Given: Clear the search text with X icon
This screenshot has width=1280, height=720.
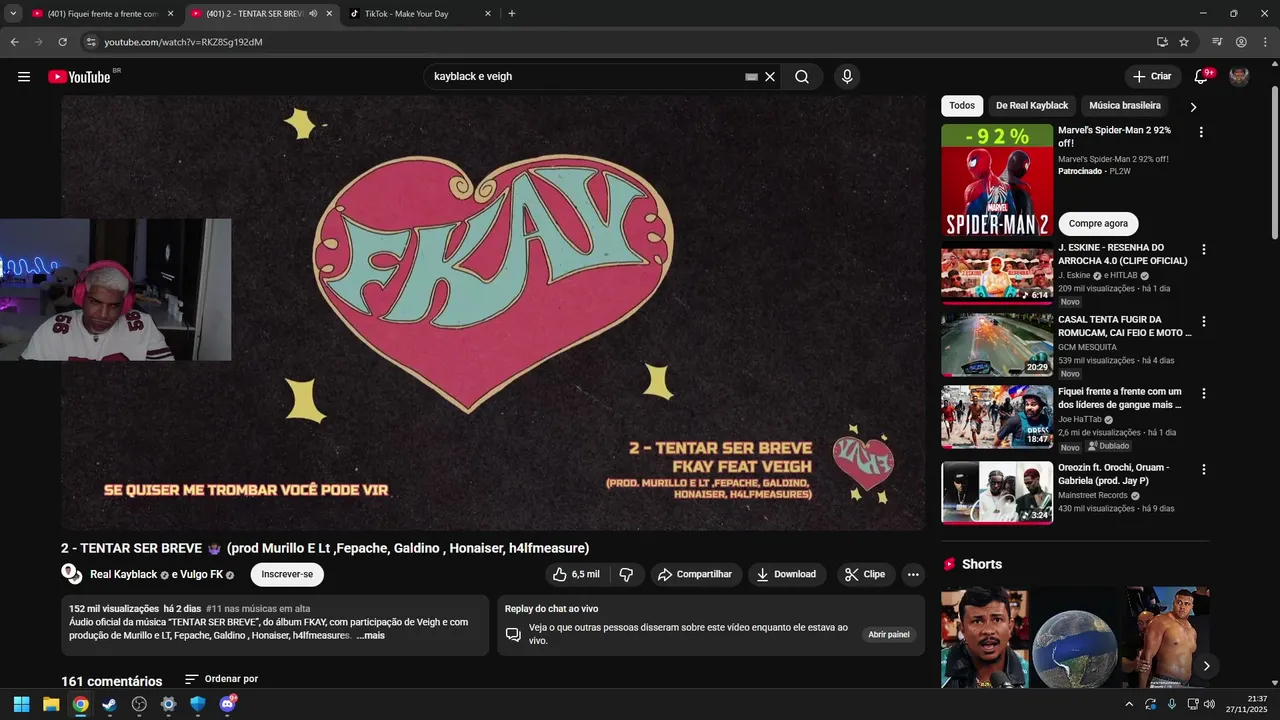Looking at the screenshot, I should (x=770, y=77).
